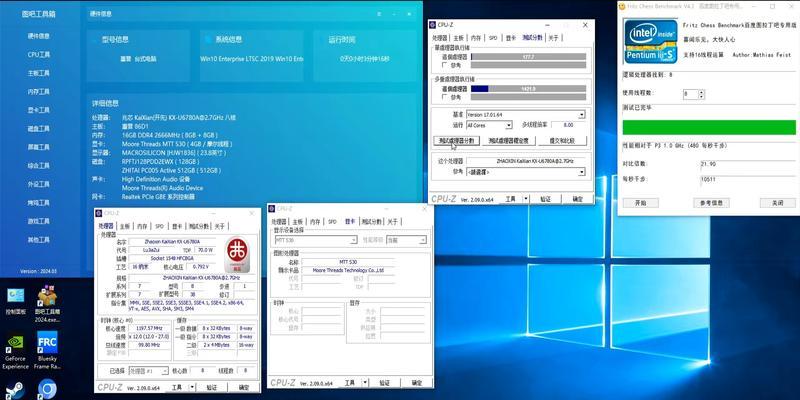Select 外设工具 in 图吧工具箱 sidebar
Viewport: 800px width, 400px height.
pyautogui.click(x=39, y=184)
